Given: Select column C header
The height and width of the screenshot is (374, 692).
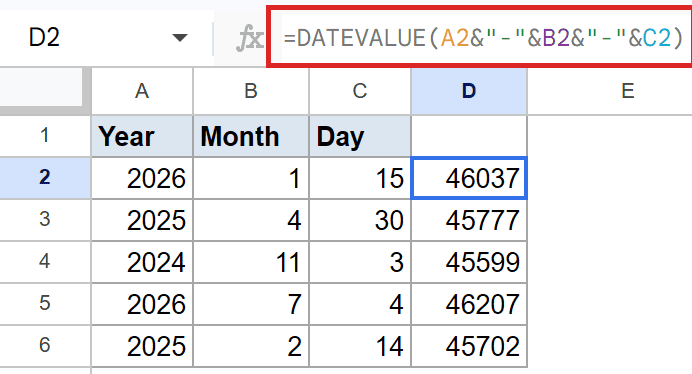Looking at the screenshot, I should point(360,91).
